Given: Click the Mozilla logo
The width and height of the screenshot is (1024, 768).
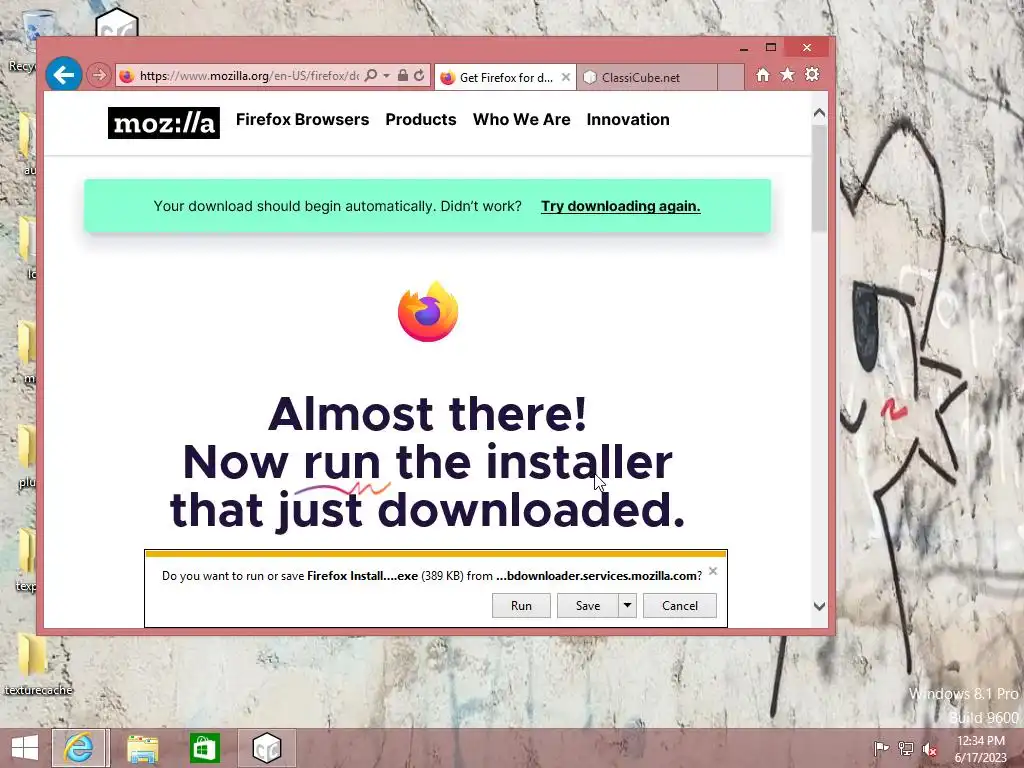Looking at the screenshot, I should pos(164,123).
